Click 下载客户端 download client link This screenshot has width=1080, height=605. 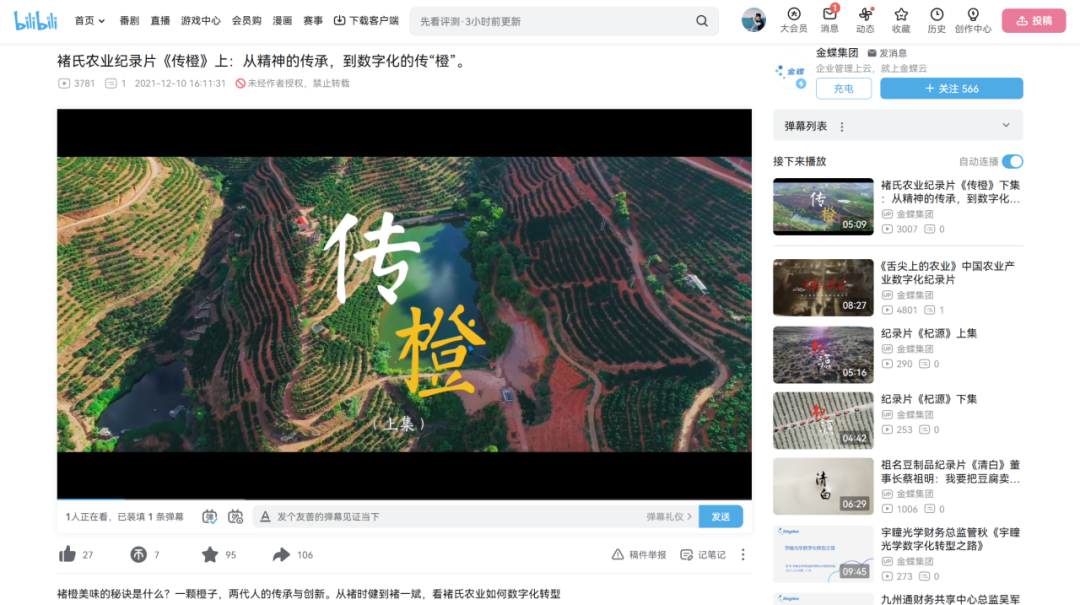coord(366,21)
